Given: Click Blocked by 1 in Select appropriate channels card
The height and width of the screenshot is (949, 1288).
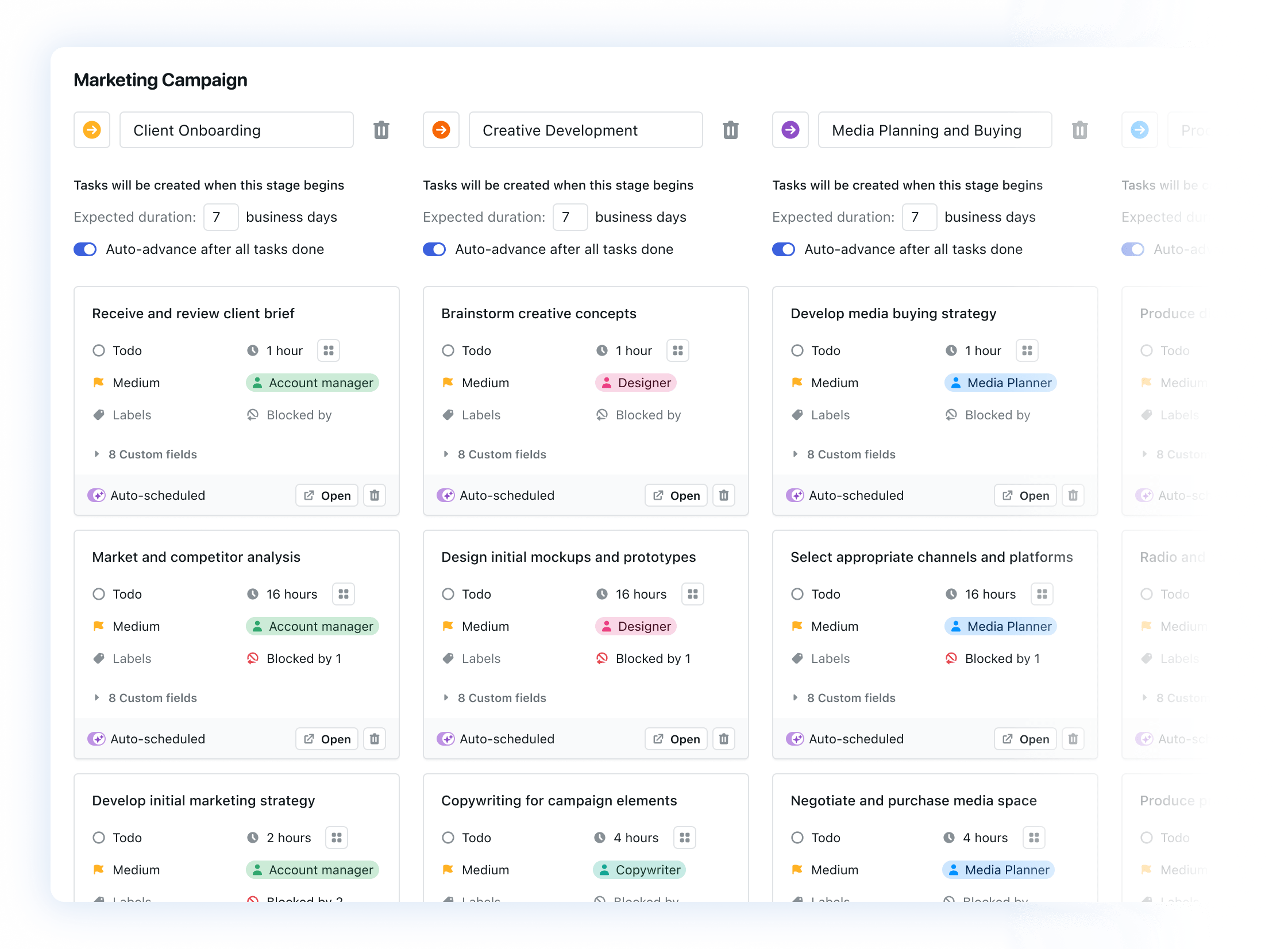Looking at the screenshot, I should [x=993, y=658].
